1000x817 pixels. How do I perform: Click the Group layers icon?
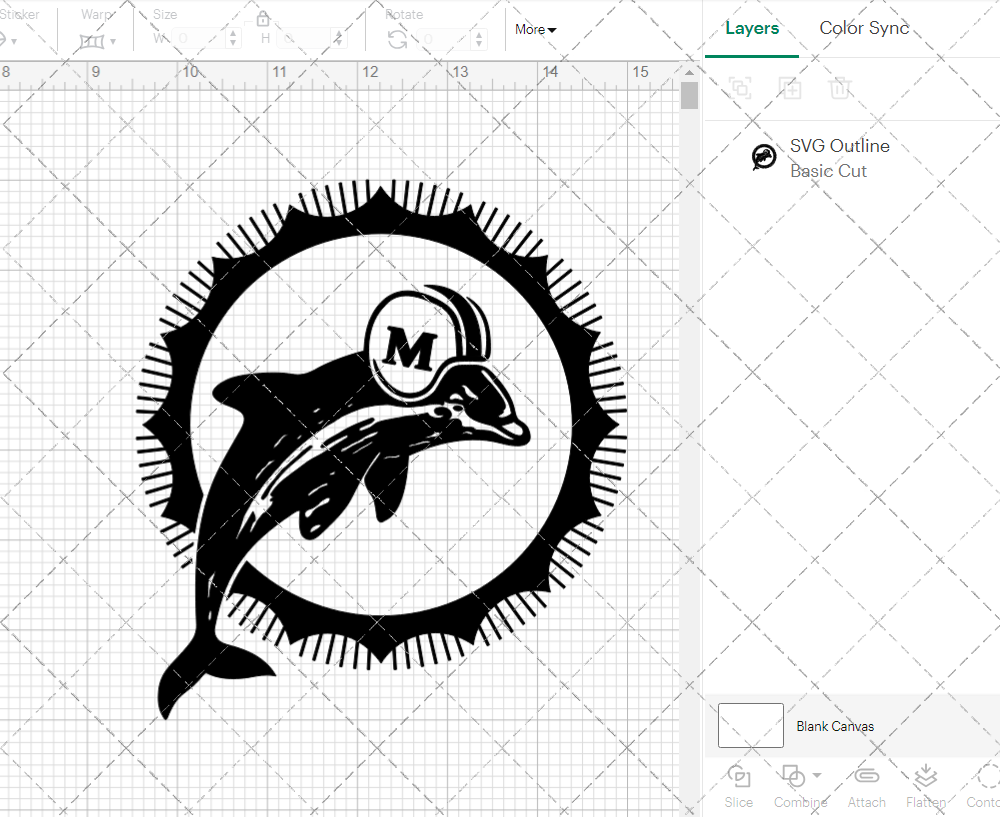[x=740, y=87]
